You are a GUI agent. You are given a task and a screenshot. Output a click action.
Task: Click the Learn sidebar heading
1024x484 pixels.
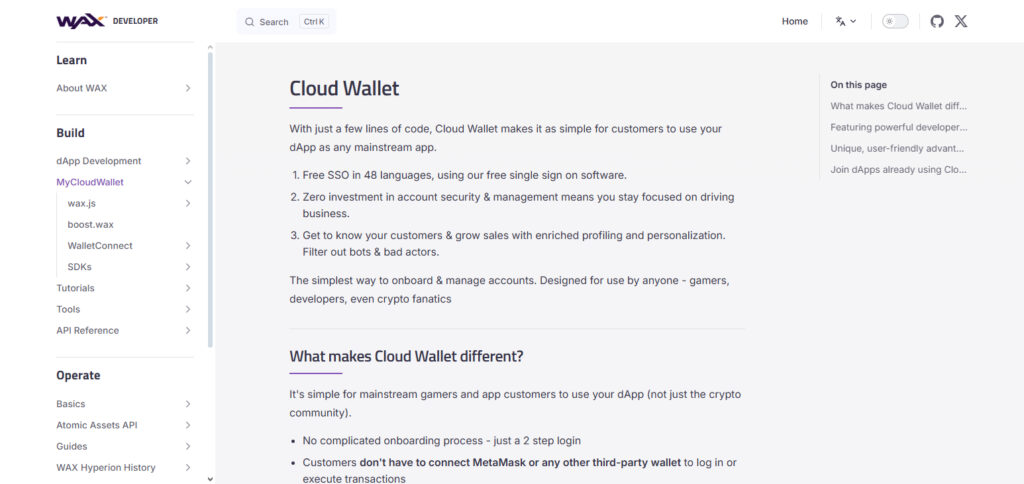71,60
